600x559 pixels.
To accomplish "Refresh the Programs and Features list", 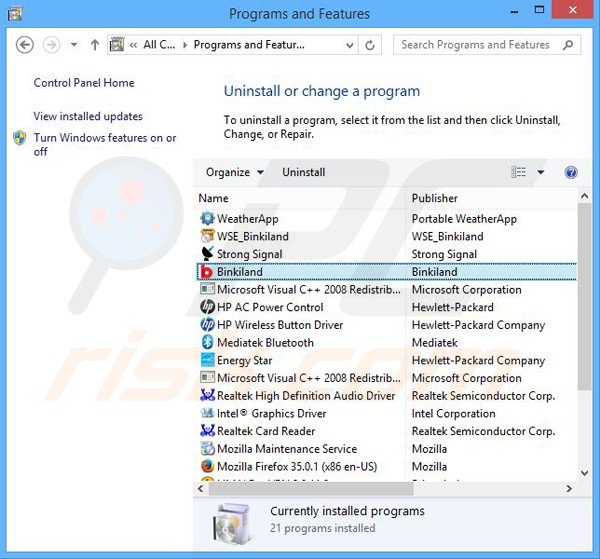I will click(370, 45).
